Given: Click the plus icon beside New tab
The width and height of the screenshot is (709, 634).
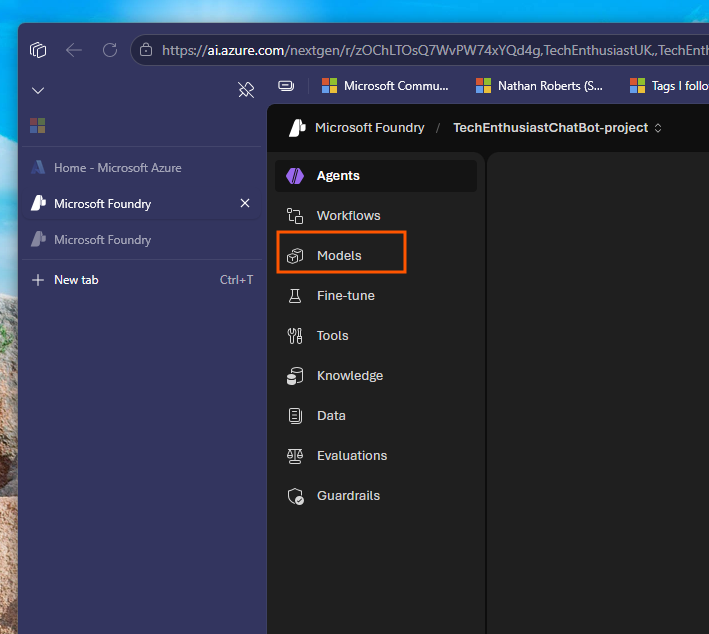Looking at the screenshot, I should (38, 280).
